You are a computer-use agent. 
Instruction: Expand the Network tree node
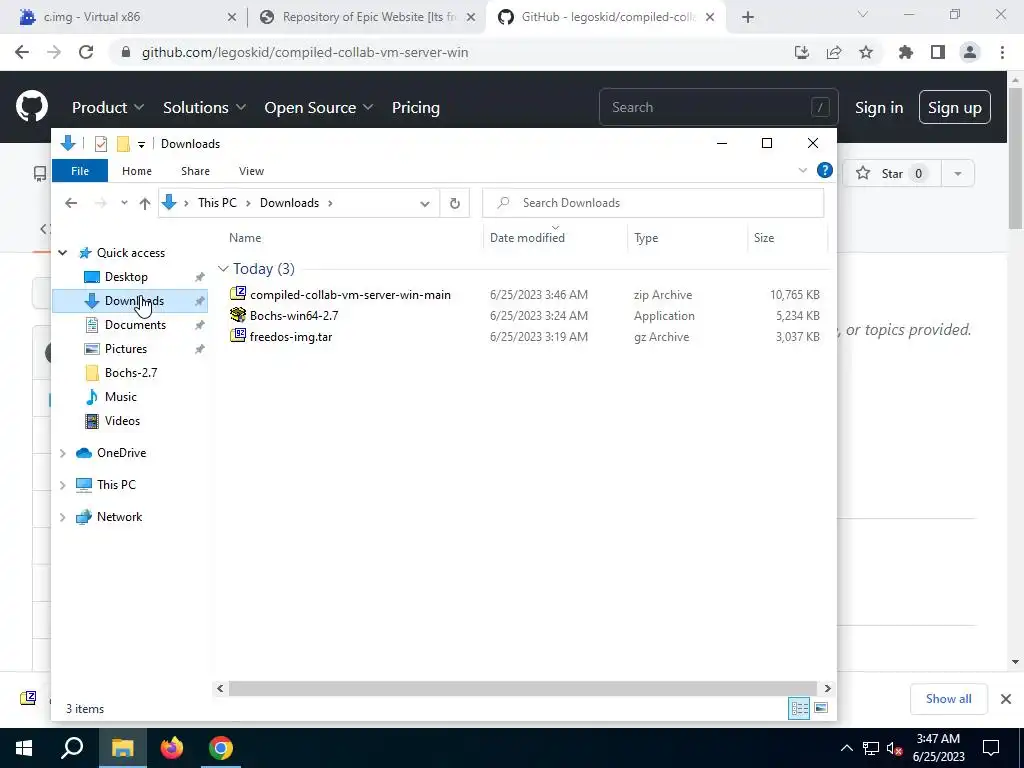[x=63, y=517]
